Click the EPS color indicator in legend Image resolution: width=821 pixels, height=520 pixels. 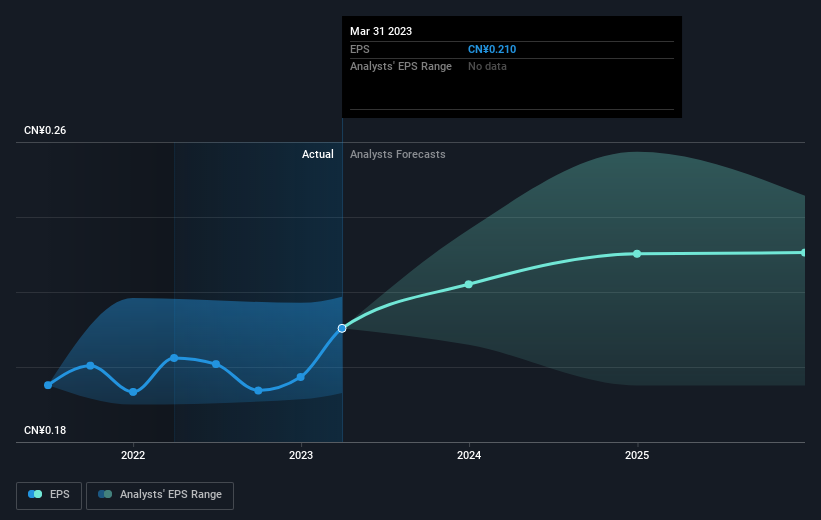pos(35,494)
